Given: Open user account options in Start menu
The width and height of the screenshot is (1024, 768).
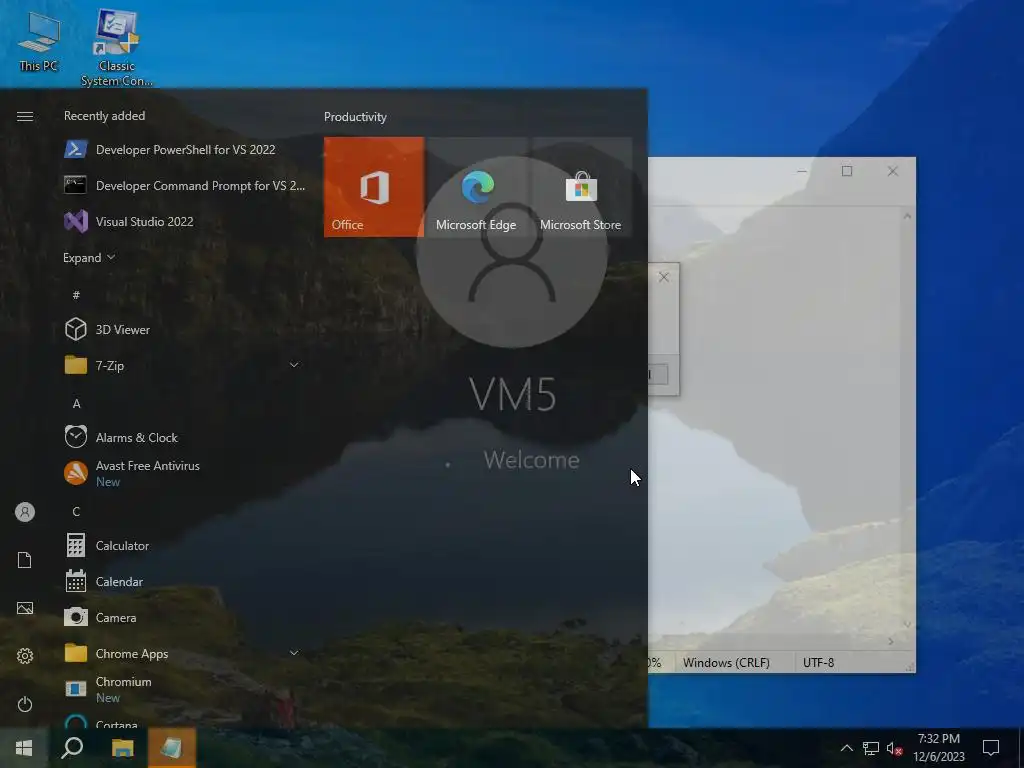Looking at the screenshot, I should [25, 512].
